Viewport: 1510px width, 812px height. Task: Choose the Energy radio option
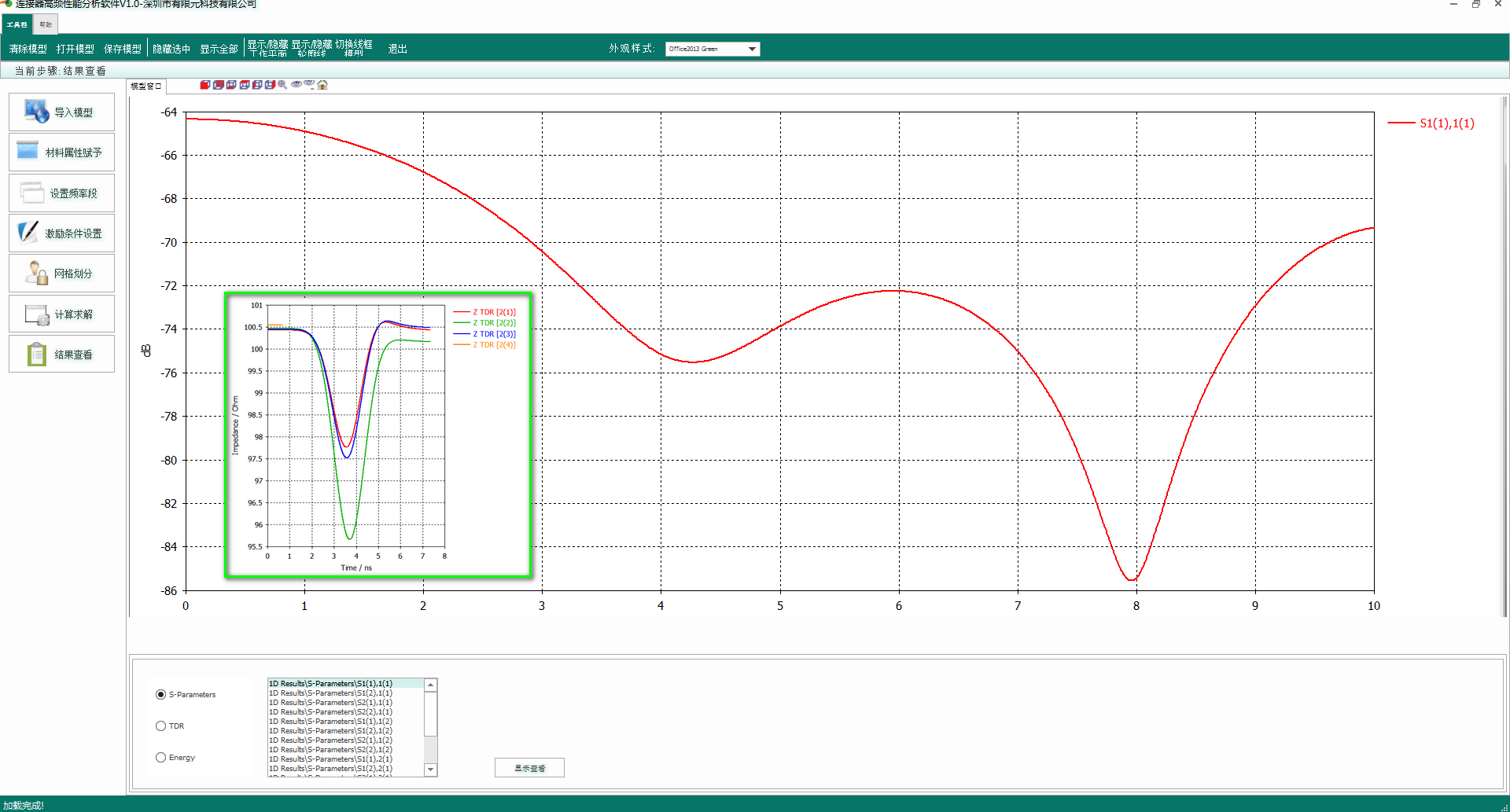pyautogui.click(x=161, y=758)
